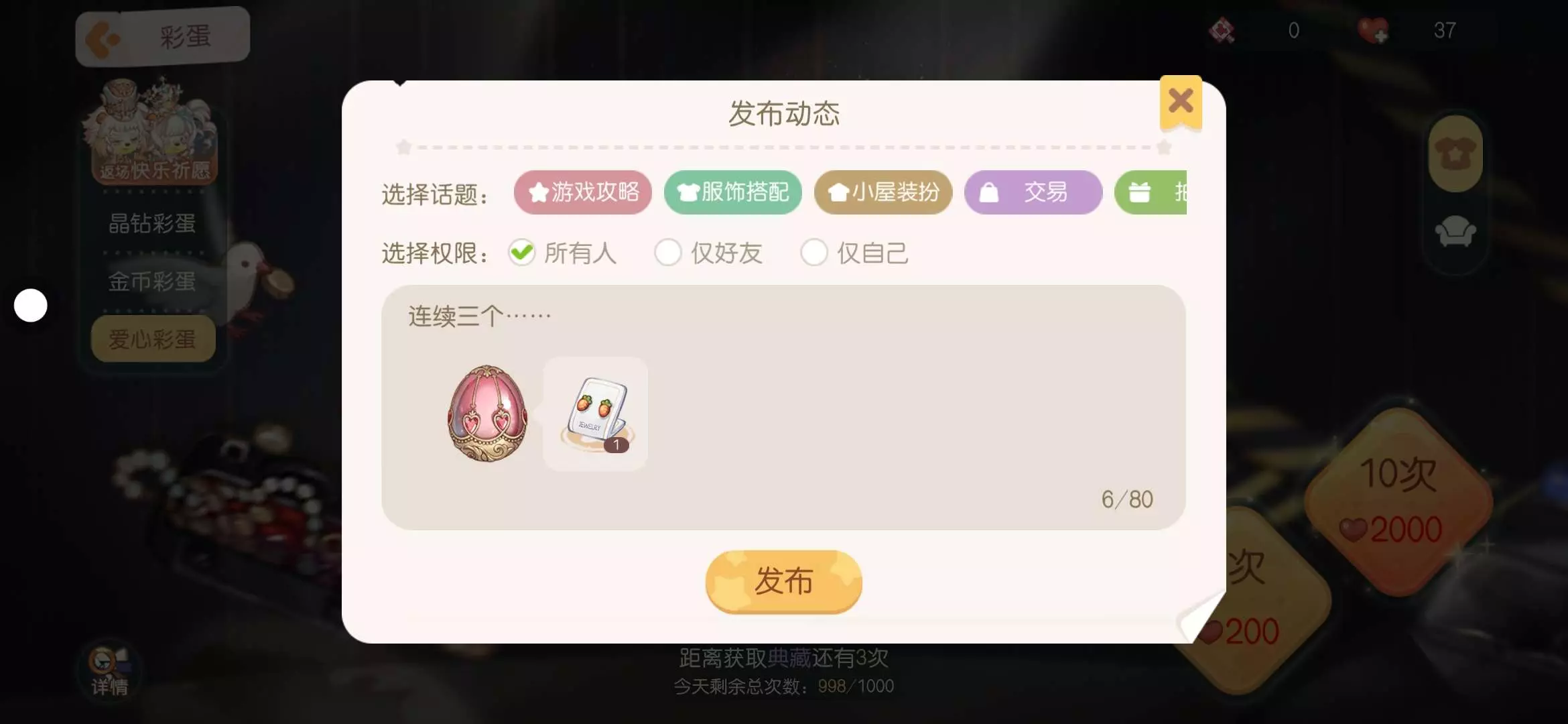Close the 发布动态 dialog with the X
1568x724 pixels.
click(x=1181, y=102)
